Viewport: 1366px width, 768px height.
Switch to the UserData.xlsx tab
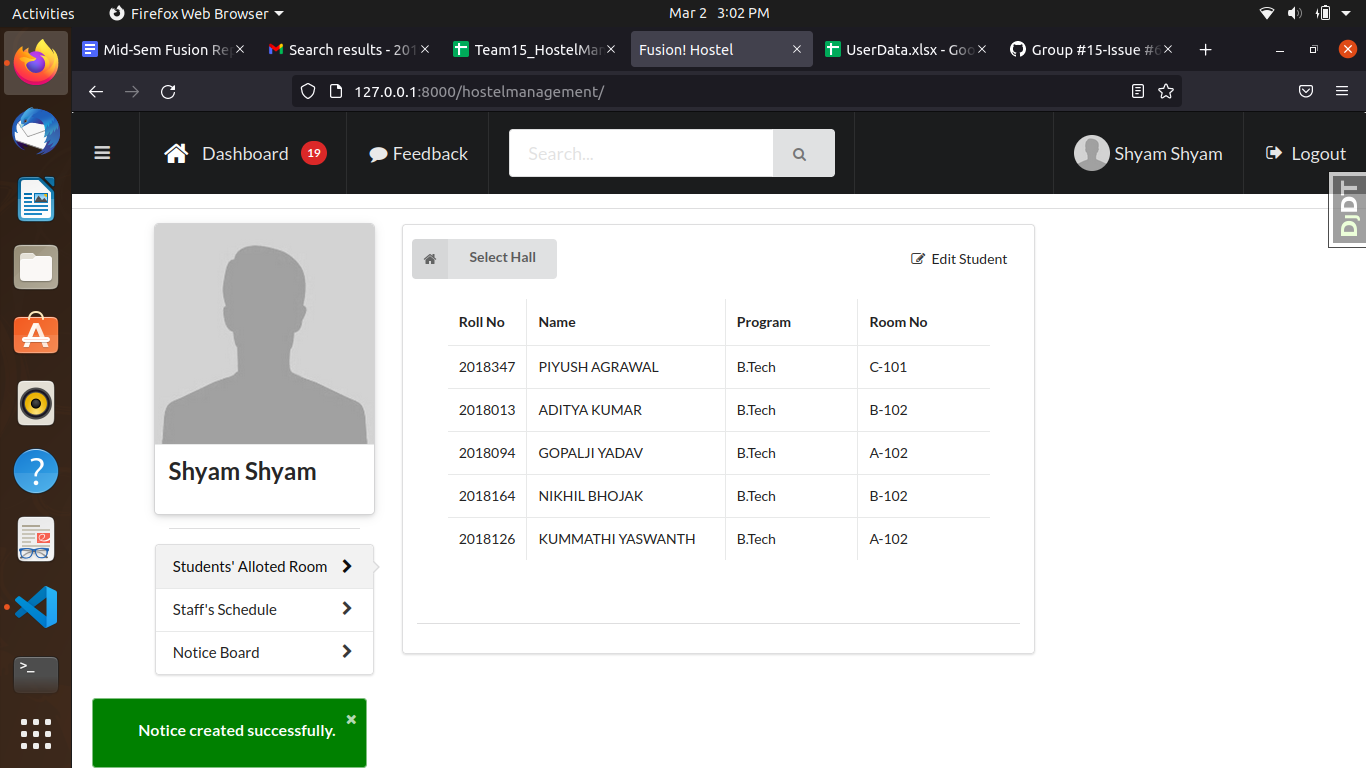(x=907, y=49)
